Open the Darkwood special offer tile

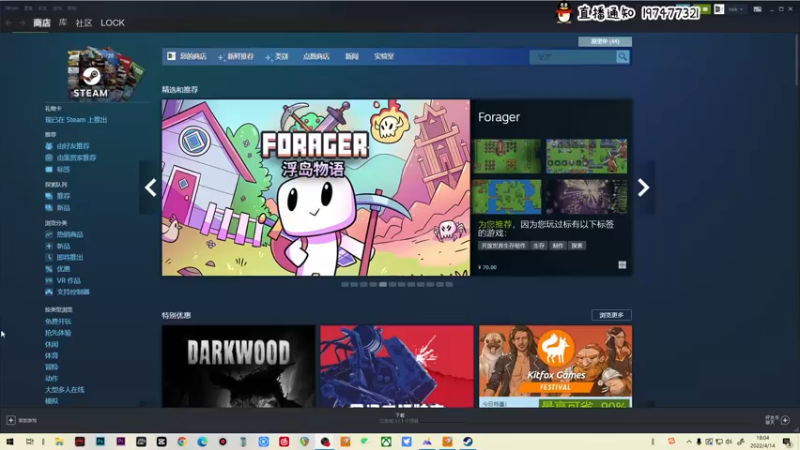238,366
